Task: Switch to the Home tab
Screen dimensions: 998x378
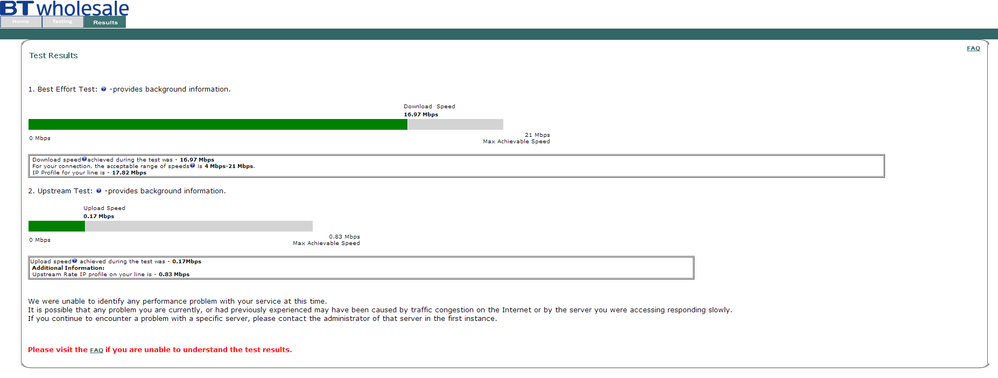Action: (x=21, y=22)
